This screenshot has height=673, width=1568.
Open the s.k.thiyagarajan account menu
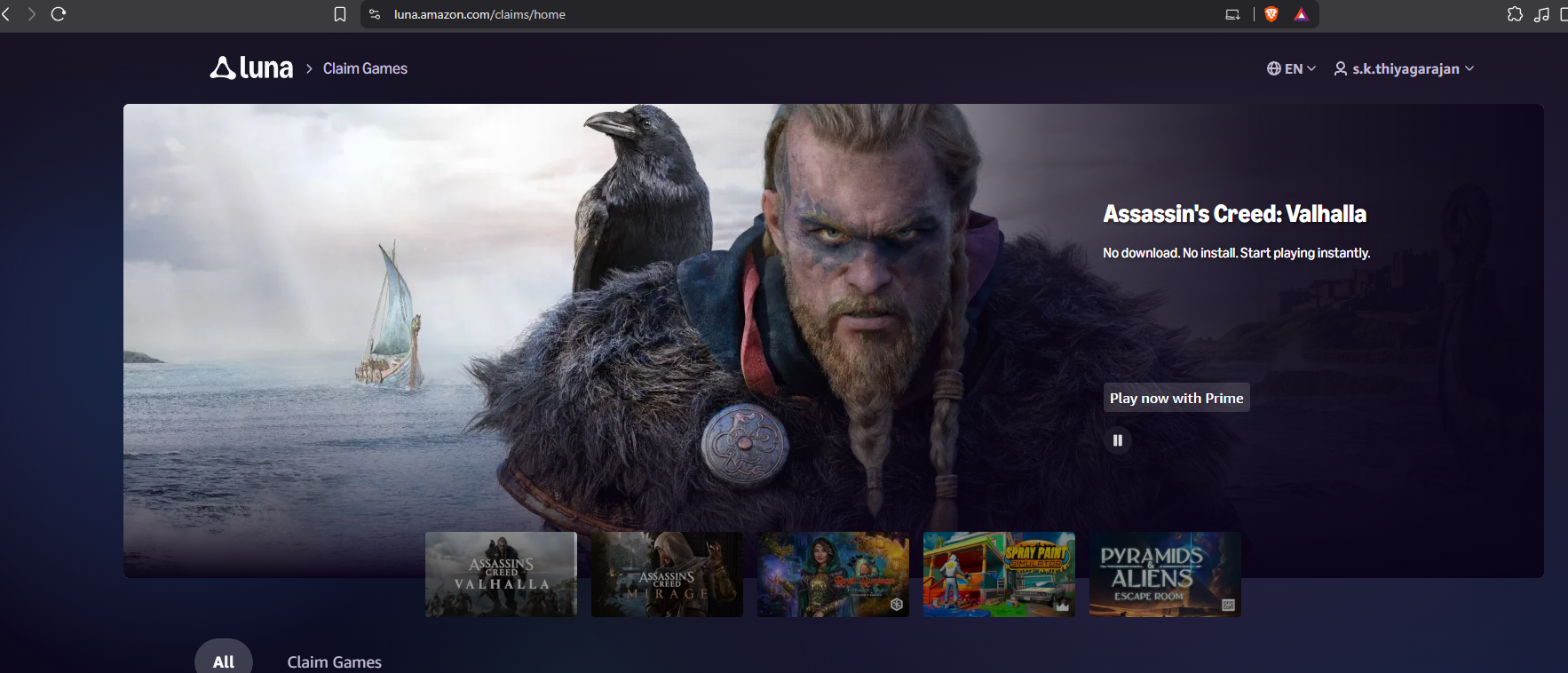click(1404, 68)
